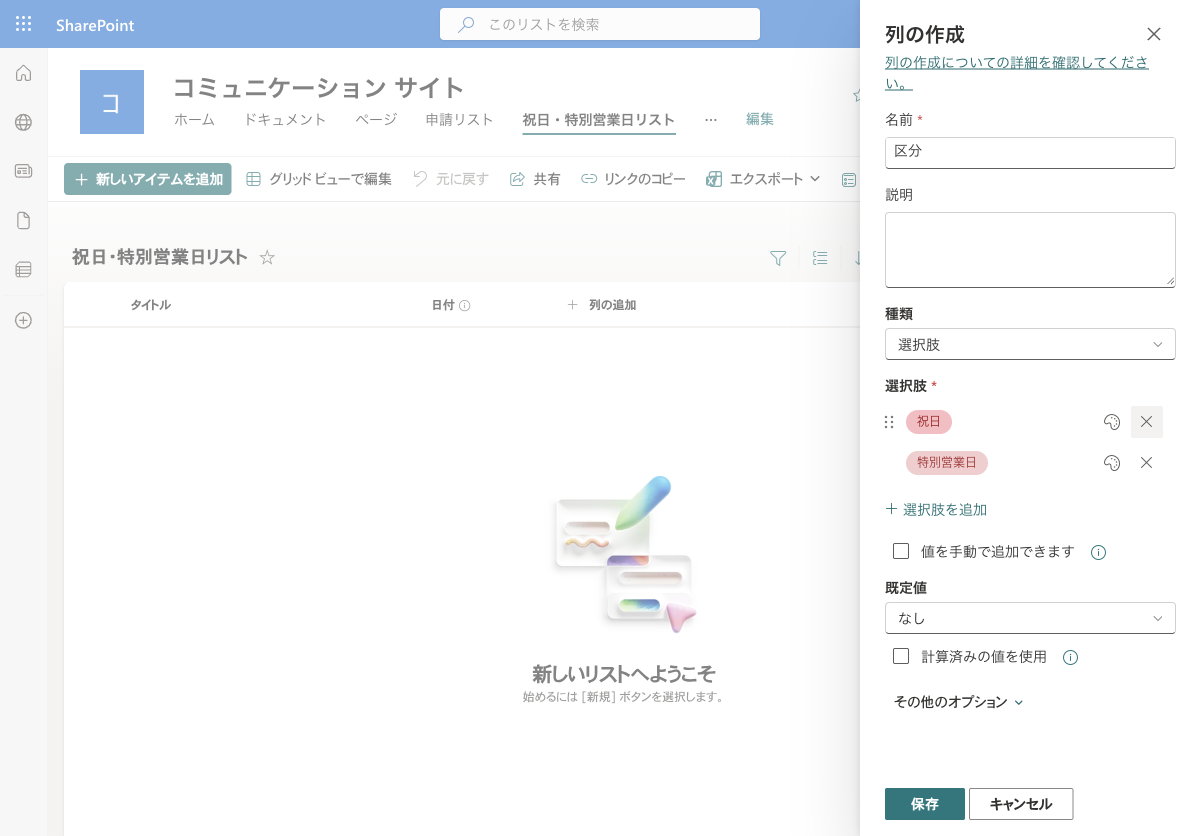Remove the 特別営業日 choice

click(1147, 463)
